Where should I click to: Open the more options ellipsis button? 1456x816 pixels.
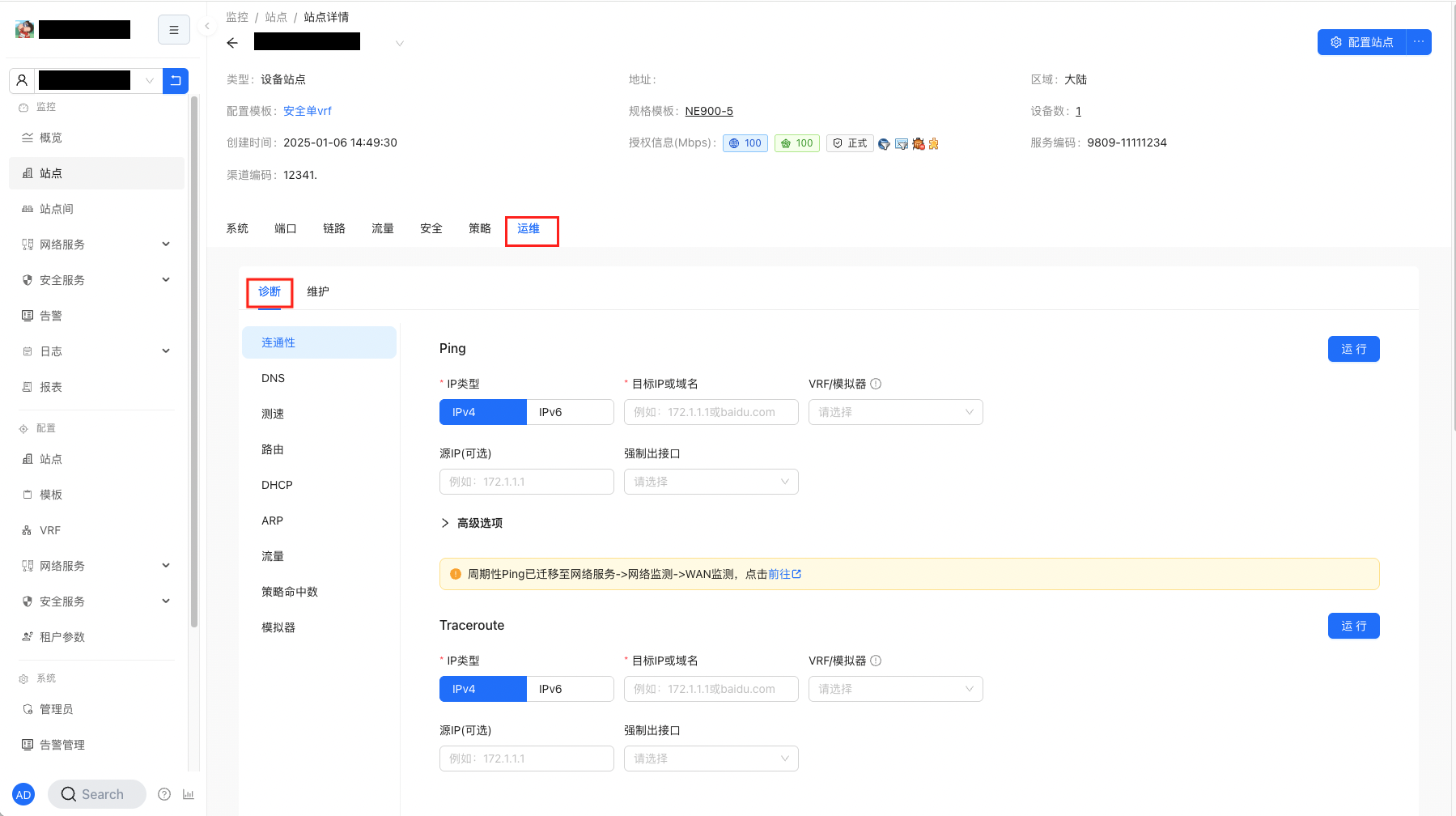pos(1419,42)
